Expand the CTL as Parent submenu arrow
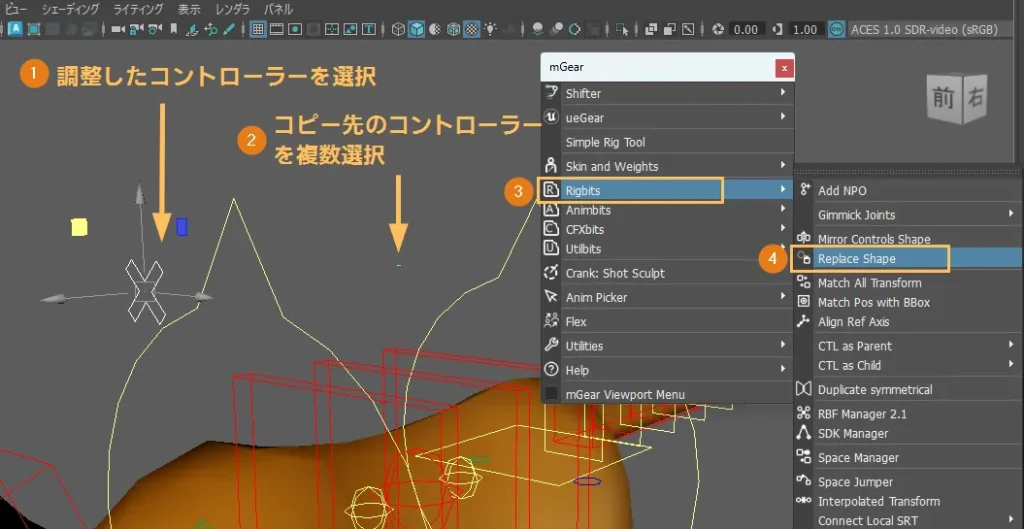The width and height of the screenshot is (1024, 529). click(1011, 346)
